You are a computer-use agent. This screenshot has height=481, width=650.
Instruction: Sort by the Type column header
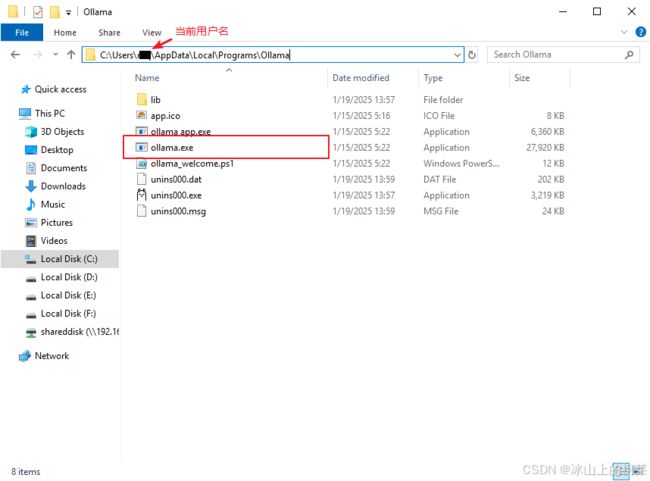(x=433, y=78)
